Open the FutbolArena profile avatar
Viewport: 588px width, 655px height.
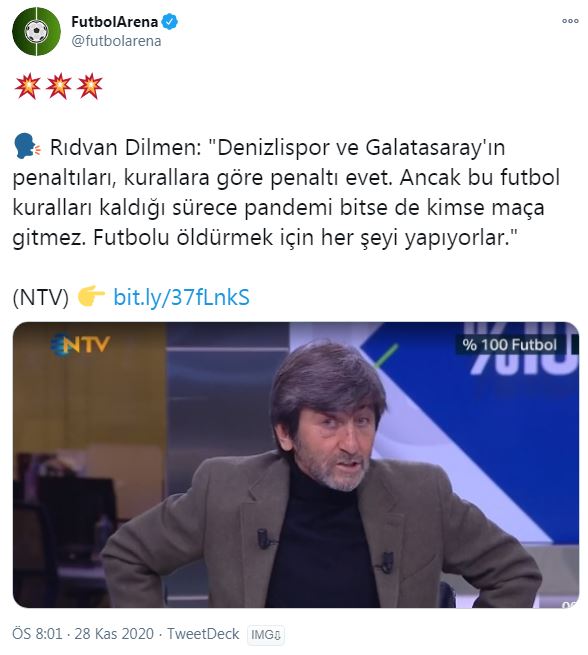[36, 31]
